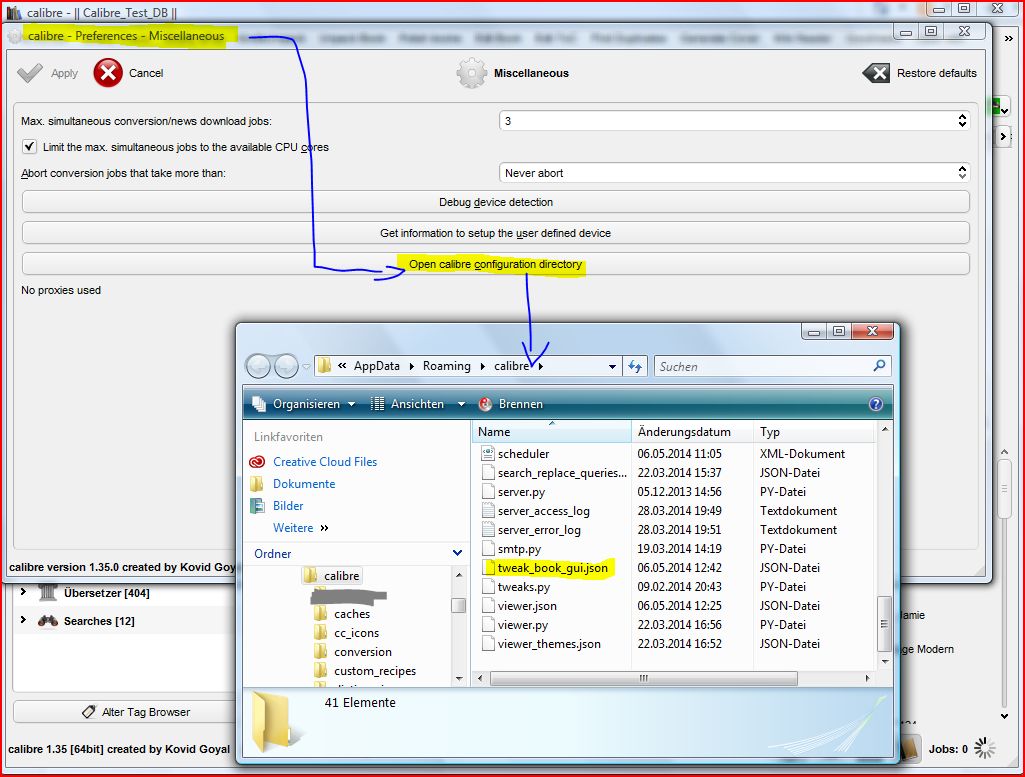Toggle Limit max simultaneous jobs checkbox
This screenshot has height=777, width=1025.
(x=29, y=146)
